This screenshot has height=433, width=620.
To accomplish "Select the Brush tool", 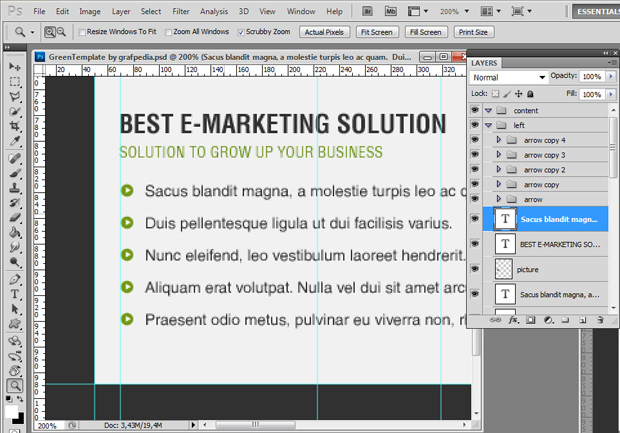I will (15, 173).
